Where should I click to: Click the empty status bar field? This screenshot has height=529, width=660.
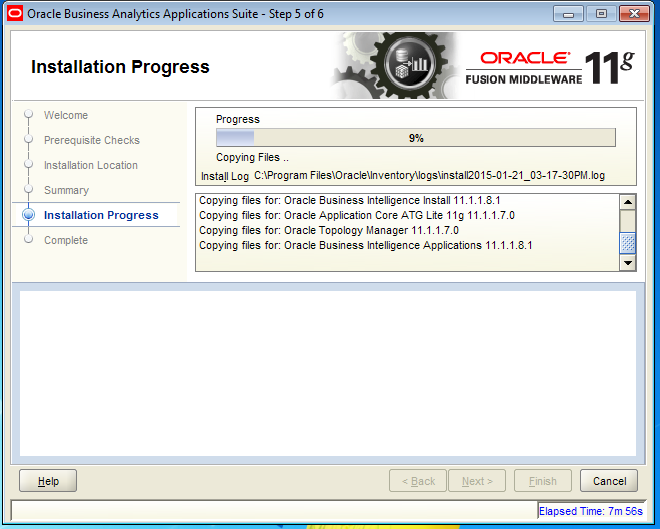pyautogui.click(x=274, y=510)
